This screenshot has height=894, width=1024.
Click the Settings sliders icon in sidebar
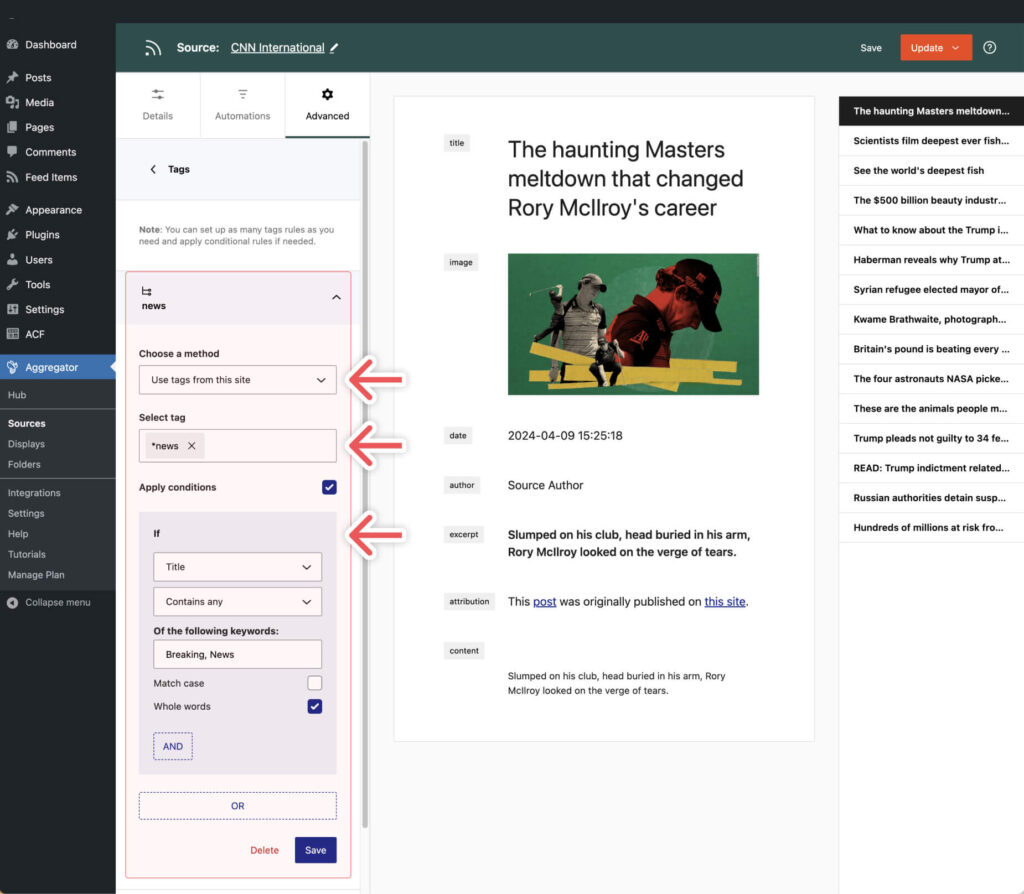tap(12, 309)
